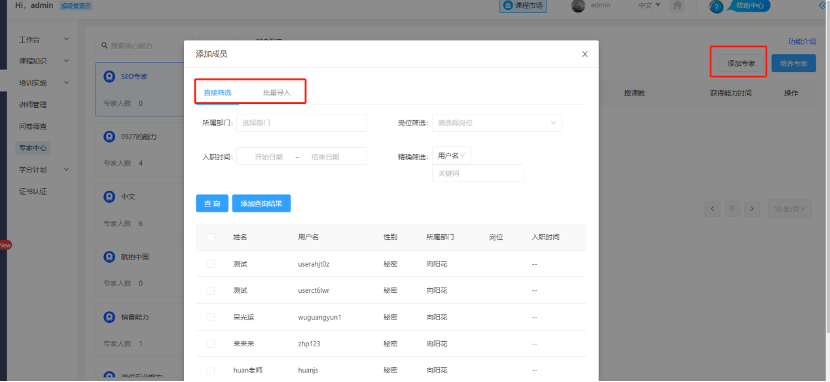
Task: Tick the select-all checkbox in the table header
Action: click(x=211, y=237)
